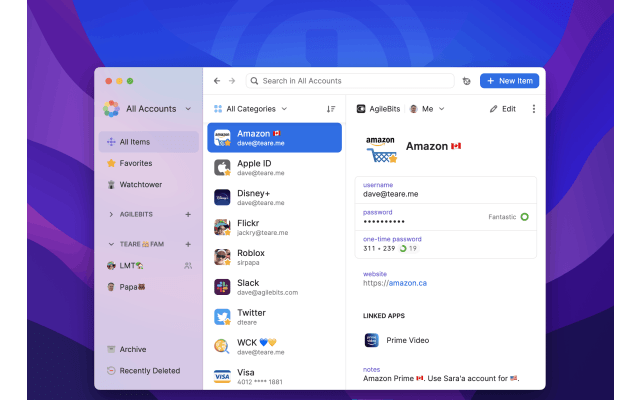Select All Items in the sidebar
Image resolution: width=640 pixels, height=400 pixels.
pos(149,142)
